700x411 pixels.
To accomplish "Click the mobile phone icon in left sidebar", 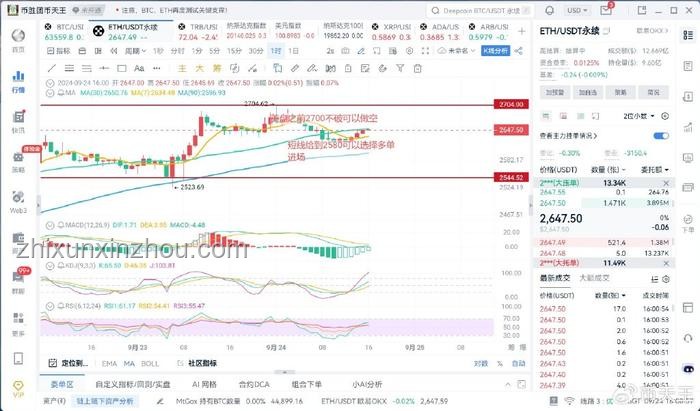I will (18, 358).
